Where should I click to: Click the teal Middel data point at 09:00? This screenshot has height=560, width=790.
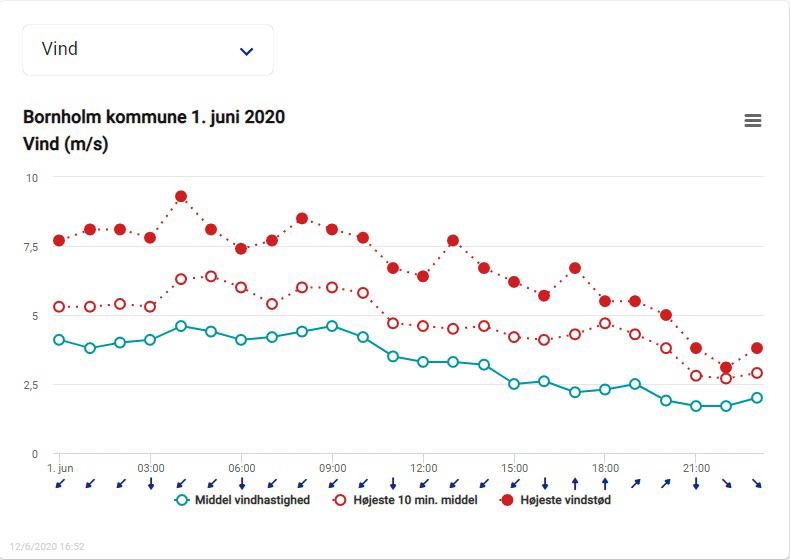coord(332,326)
